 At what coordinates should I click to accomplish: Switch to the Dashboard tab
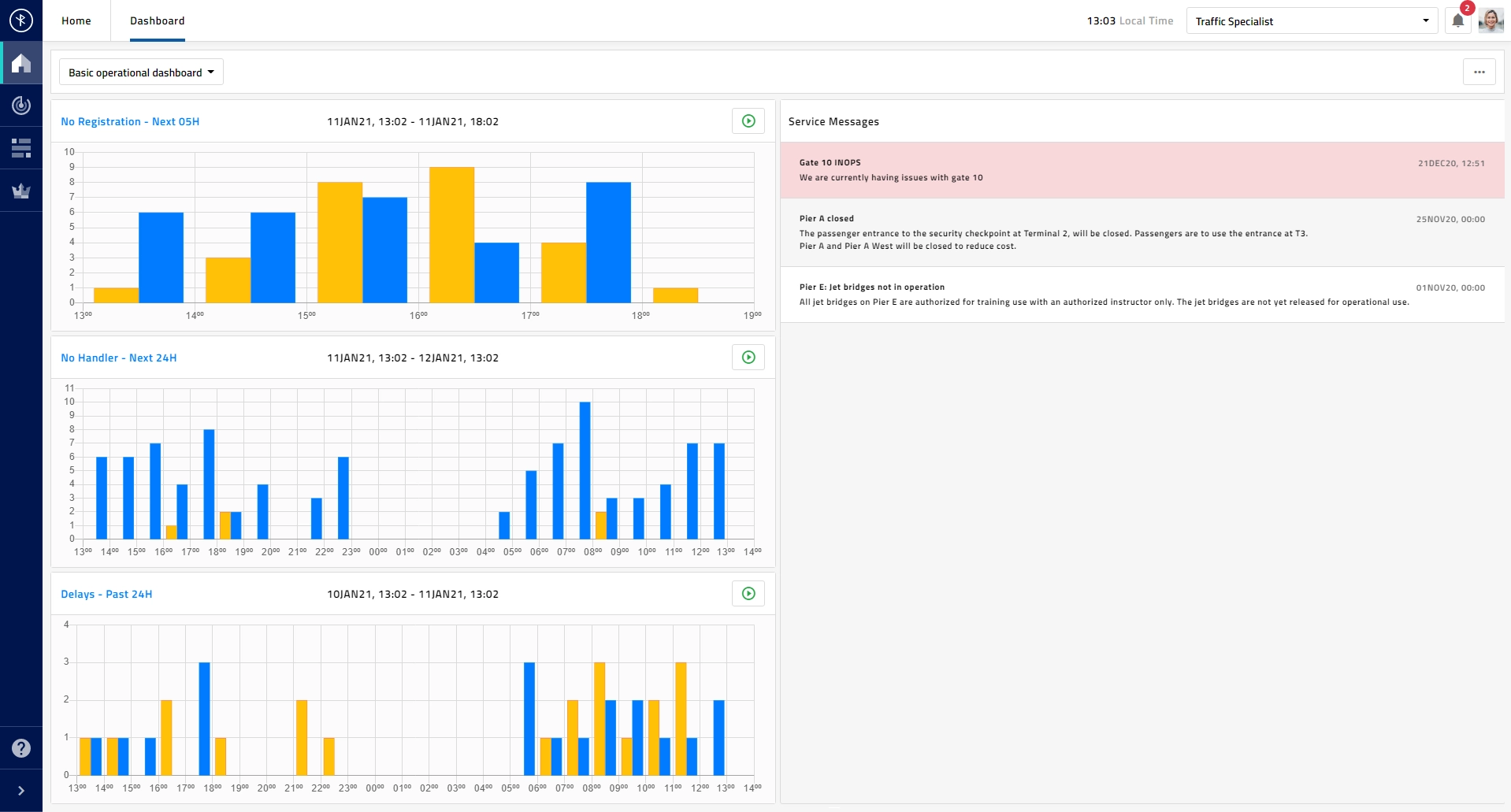158,21
